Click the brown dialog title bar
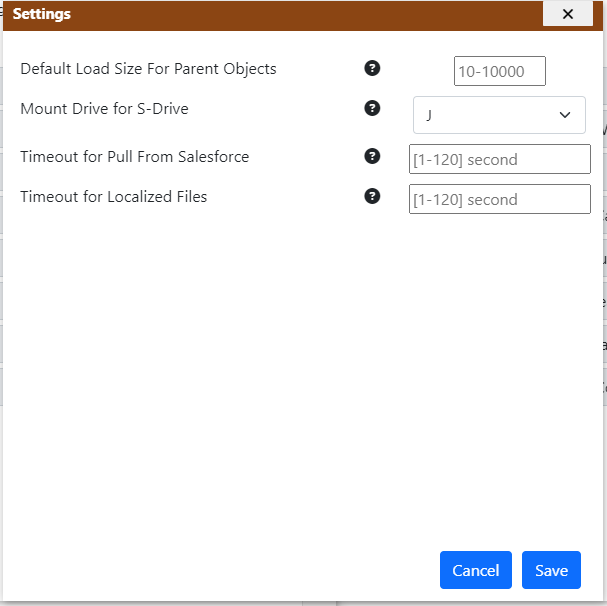 click(300, 14)
